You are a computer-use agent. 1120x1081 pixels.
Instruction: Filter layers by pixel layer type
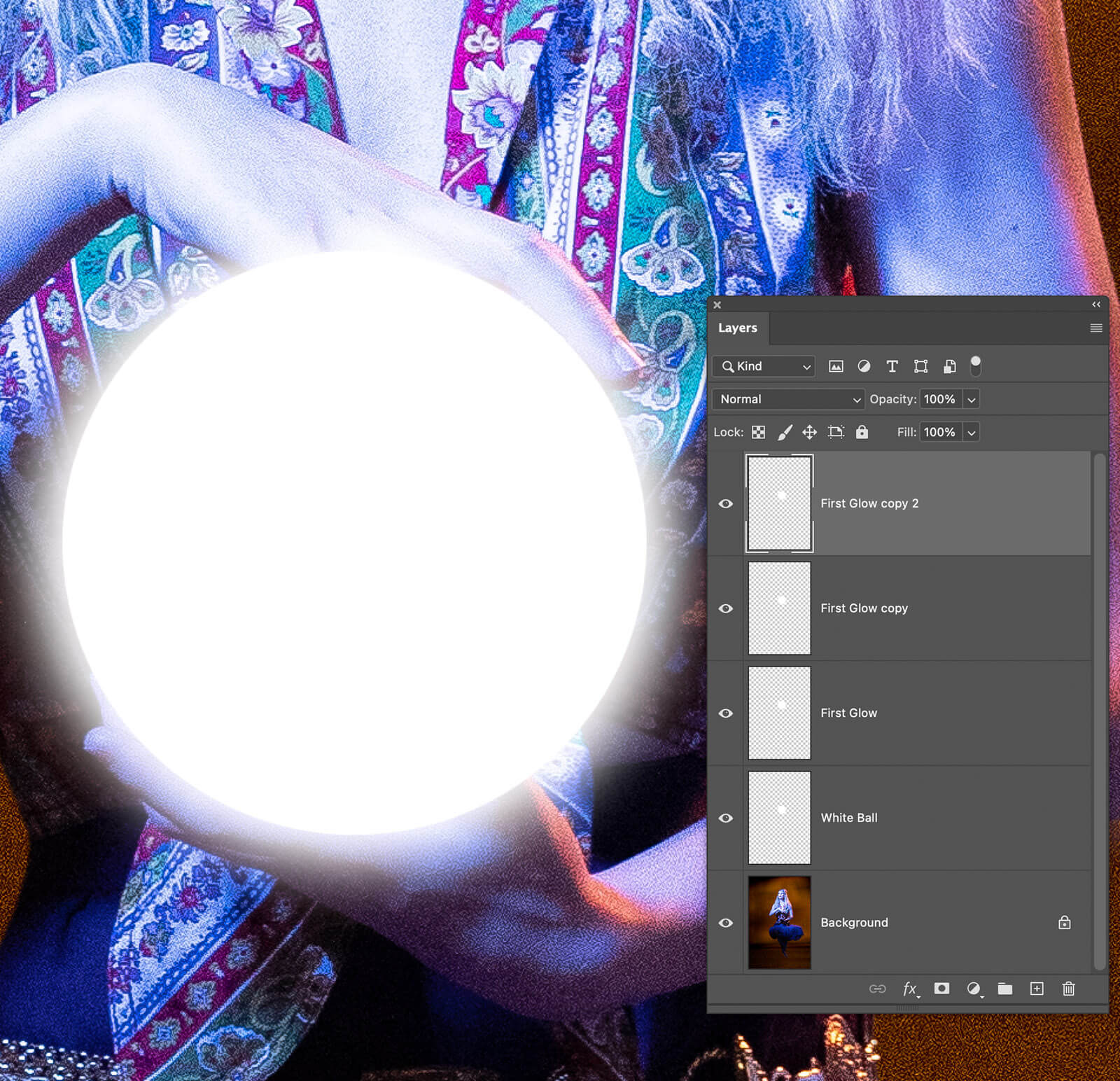pos(836,366)
